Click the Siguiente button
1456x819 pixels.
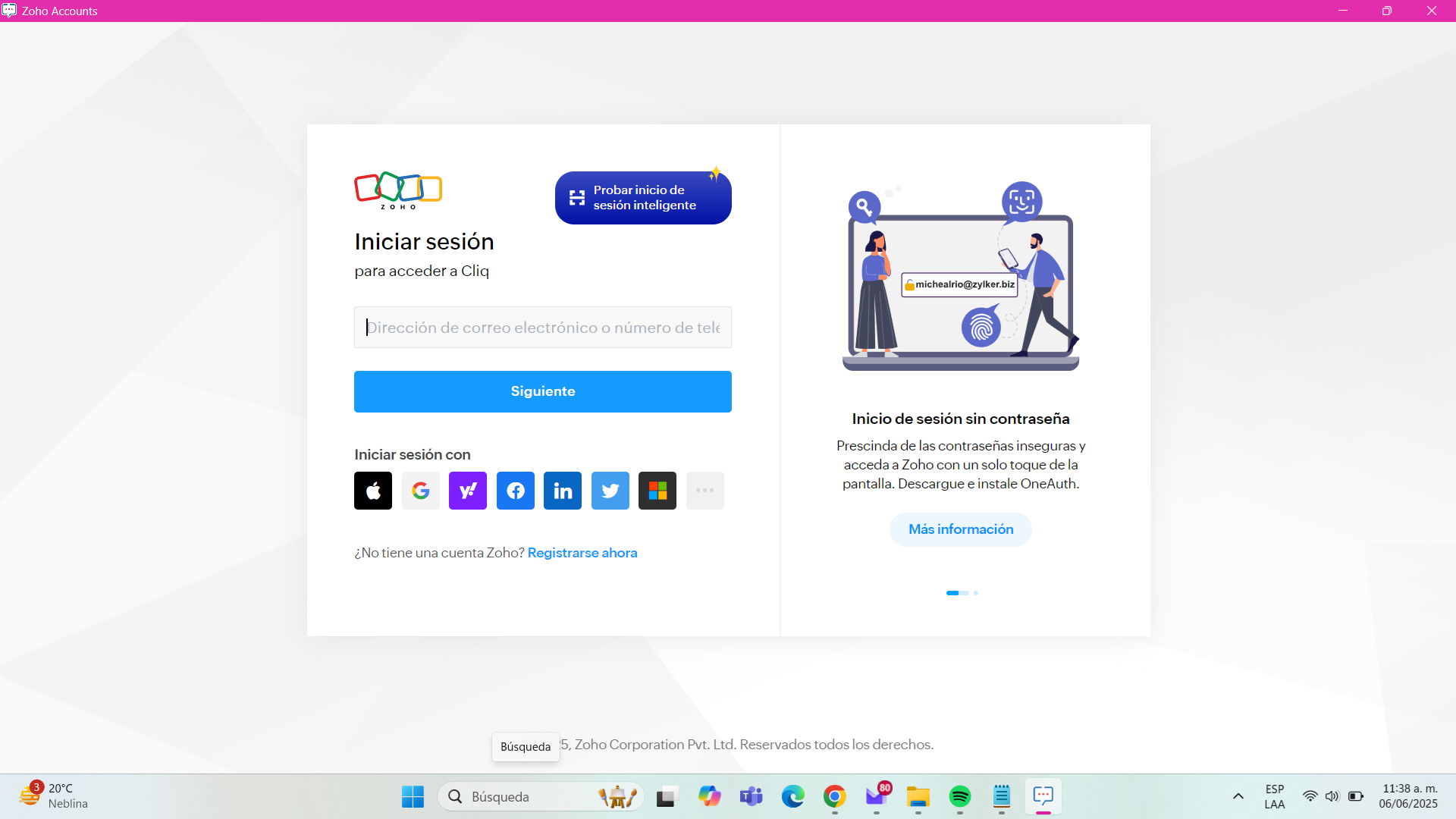[543, 391]
